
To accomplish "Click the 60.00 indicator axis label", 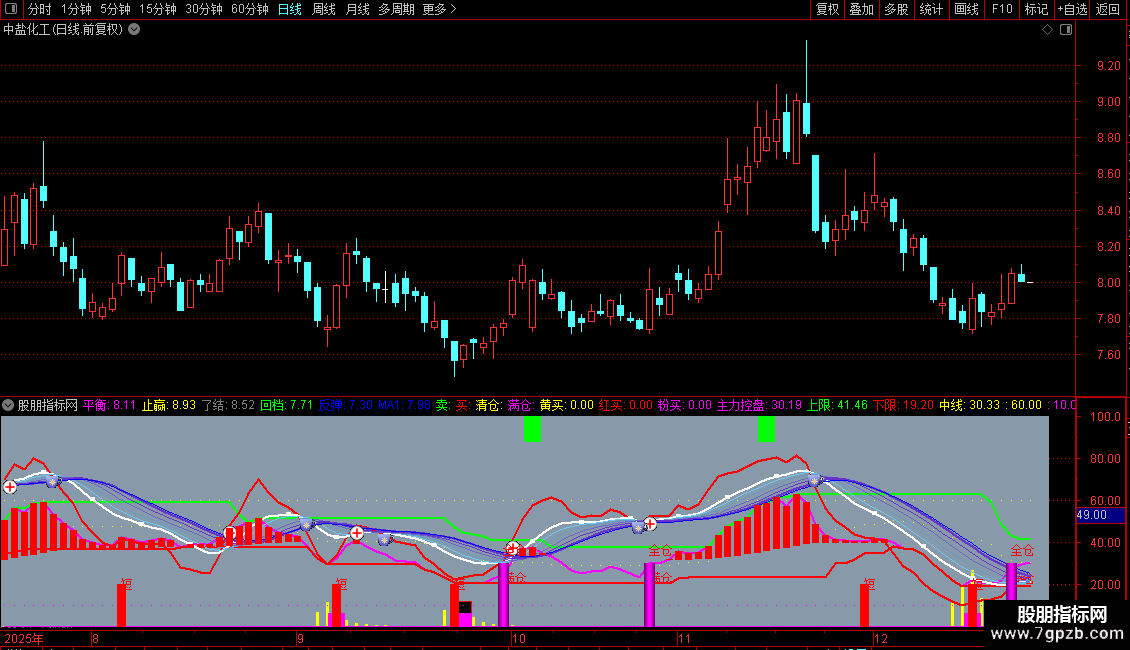I will click(x=1105, y=500).
